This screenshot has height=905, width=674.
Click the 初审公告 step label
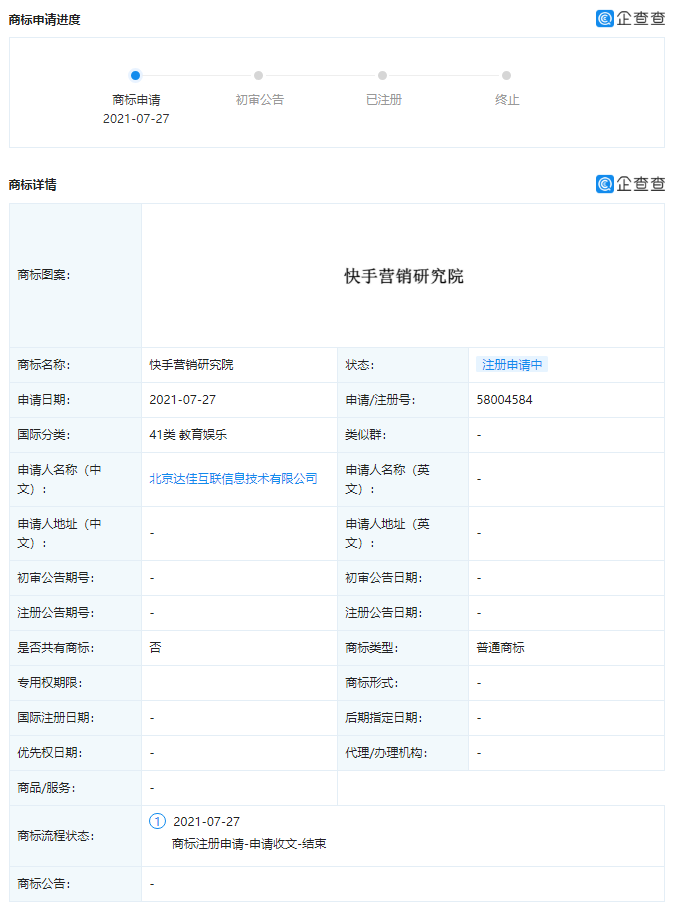260,100
